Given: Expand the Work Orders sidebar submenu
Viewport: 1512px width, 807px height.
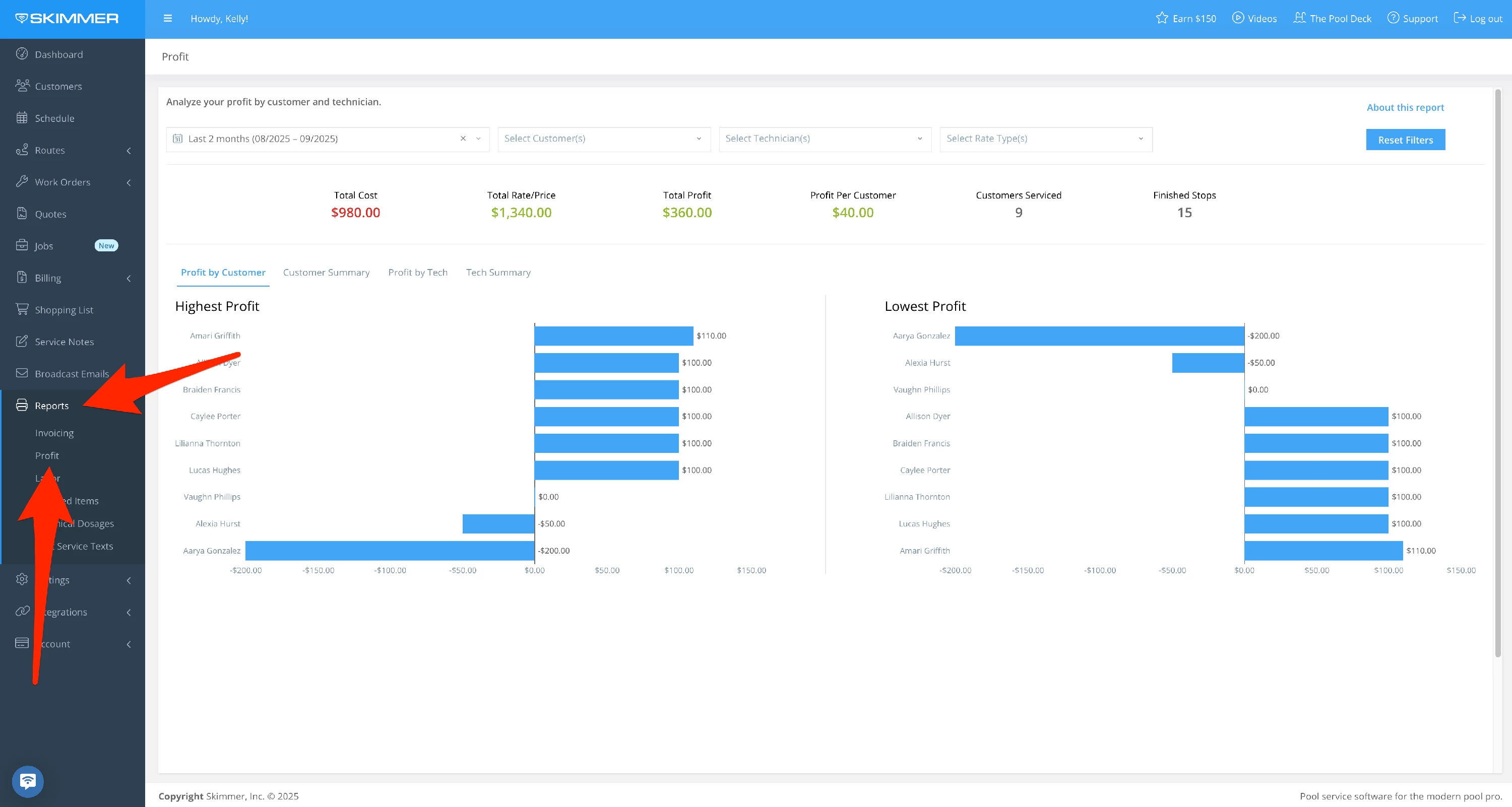Looking at the screenshot, I should (129, 182).
